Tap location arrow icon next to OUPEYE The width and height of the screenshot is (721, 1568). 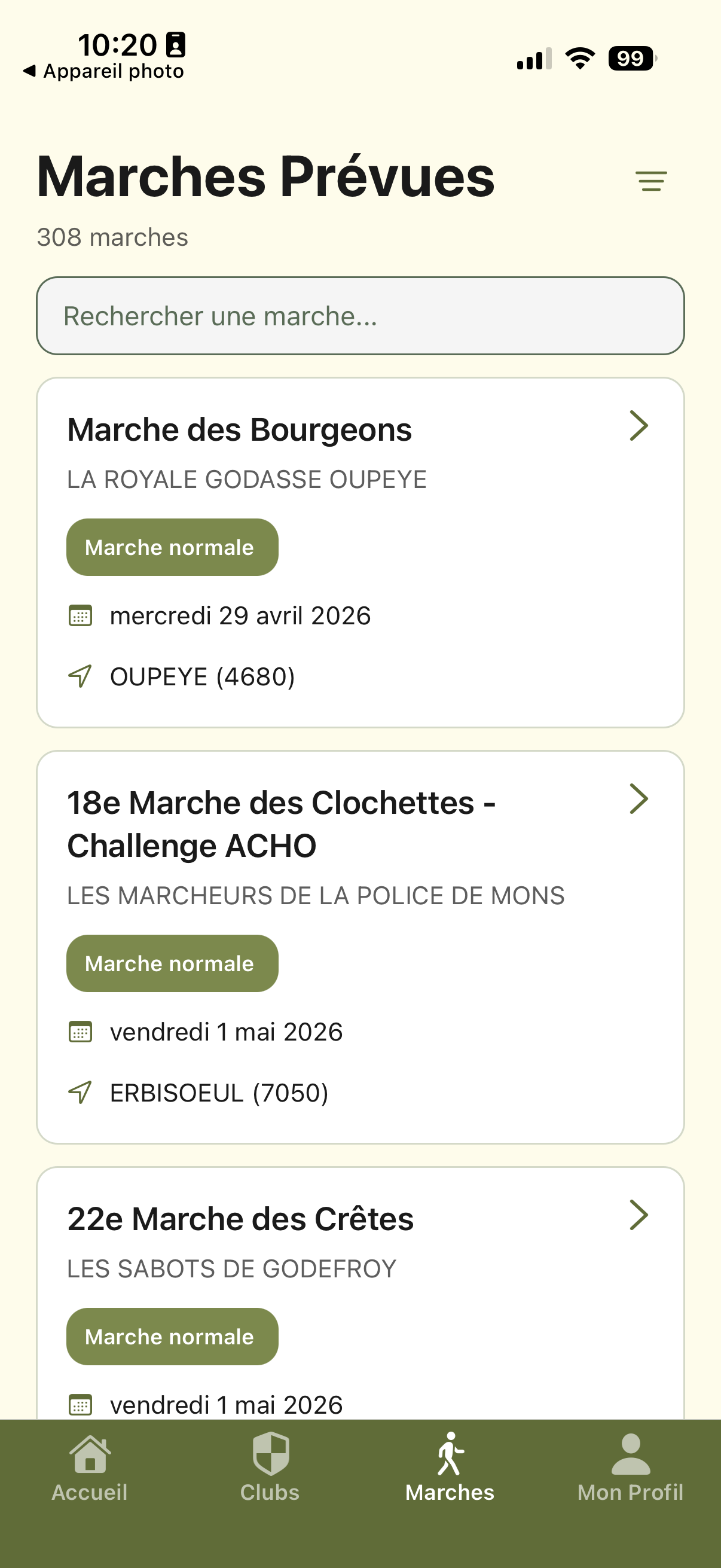[80, 676]
